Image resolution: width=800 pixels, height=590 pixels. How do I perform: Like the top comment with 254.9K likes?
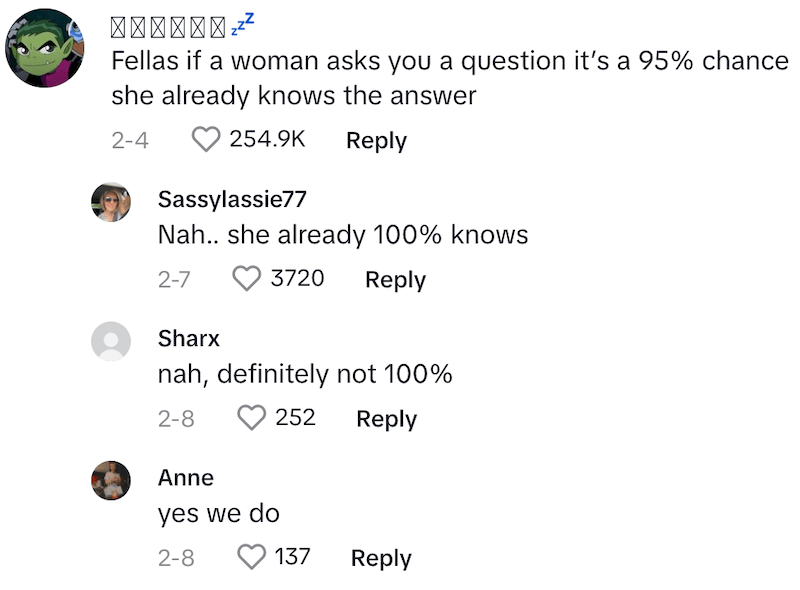tap(206, 140)
